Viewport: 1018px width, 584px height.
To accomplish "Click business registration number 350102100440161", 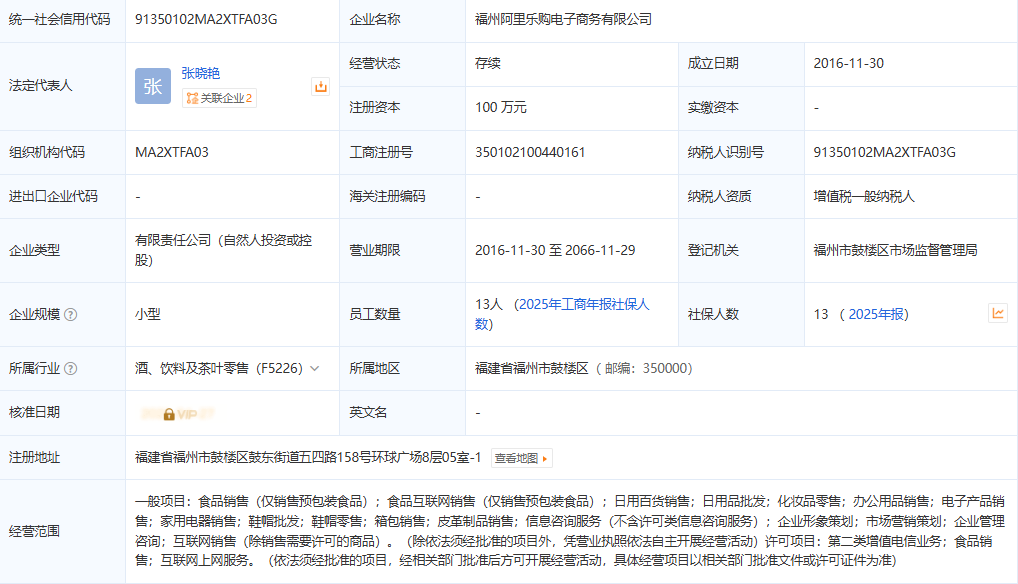I will point(530,152).
